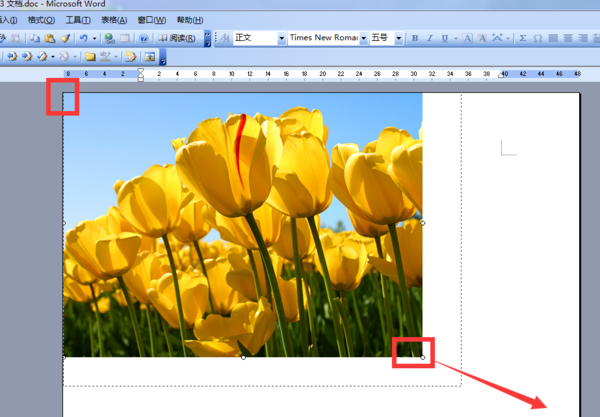Expand the 五号 font size dropdown
The width and height of the screenshot is (600, 417).
pos(399,38)
